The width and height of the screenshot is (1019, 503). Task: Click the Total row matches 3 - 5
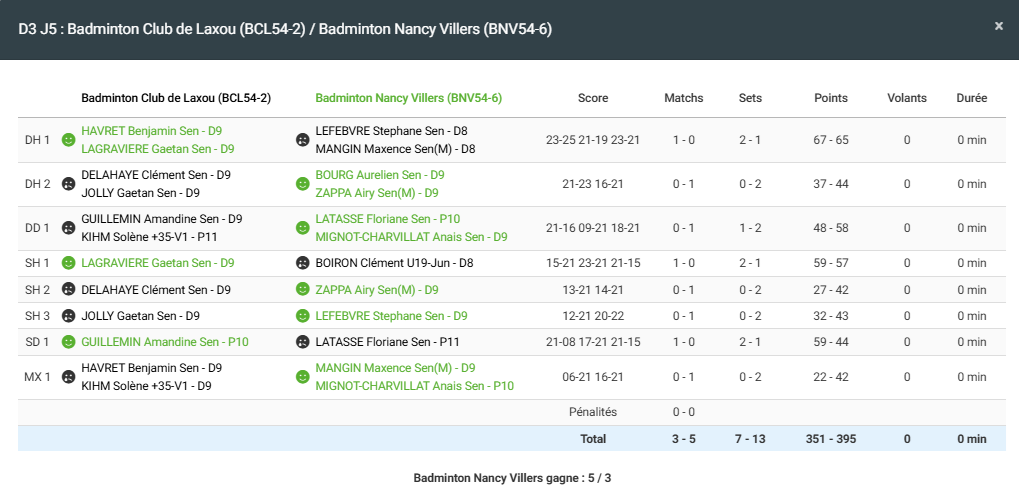683,438
